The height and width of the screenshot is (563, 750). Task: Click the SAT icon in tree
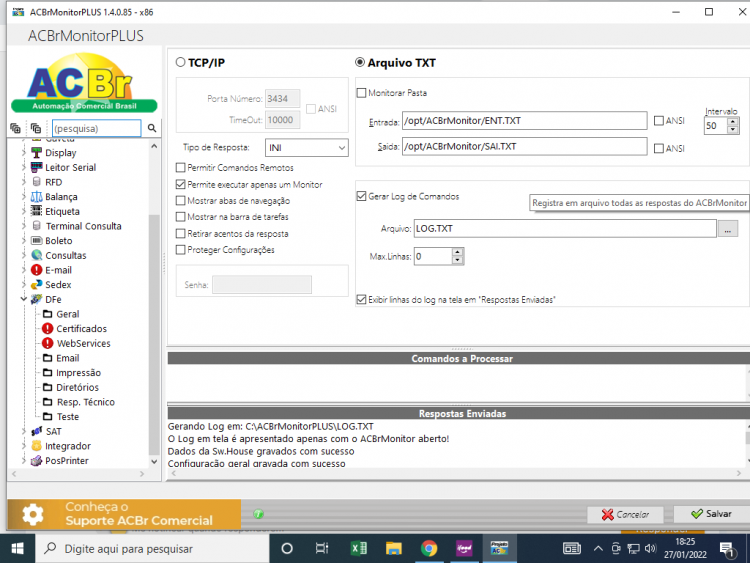click(x=36, y=431)
